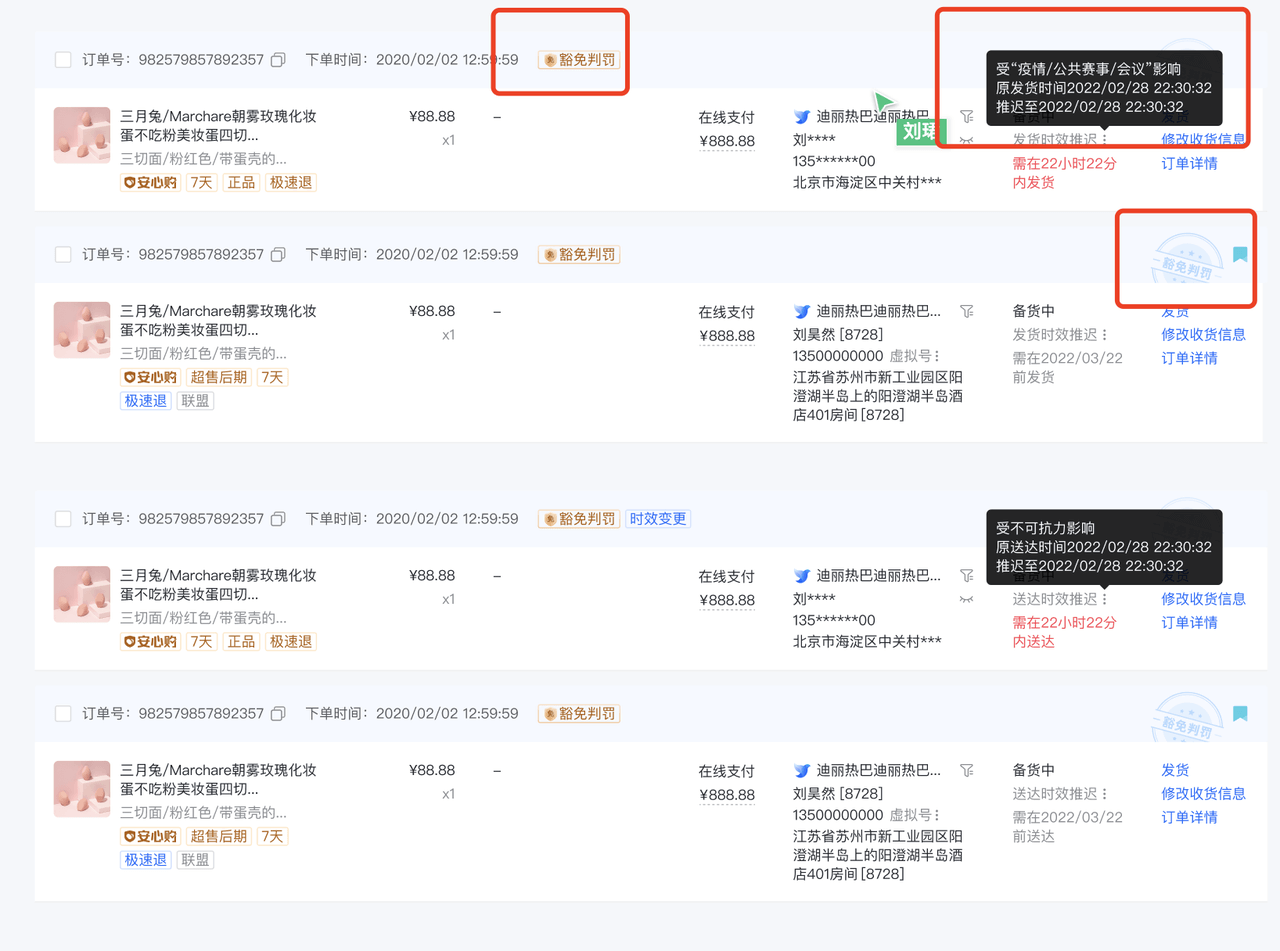Open chat with buyer 迪丽热巴 via bird icon
The width and height of the screenshot is (1280, 951).
(801, 116)
